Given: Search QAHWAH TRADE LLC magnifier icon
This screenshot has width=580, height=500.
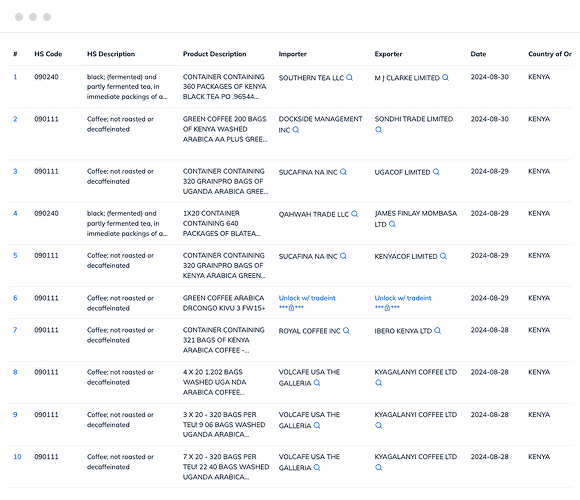Looking at the screenshot, I should (x=355, y=214).
